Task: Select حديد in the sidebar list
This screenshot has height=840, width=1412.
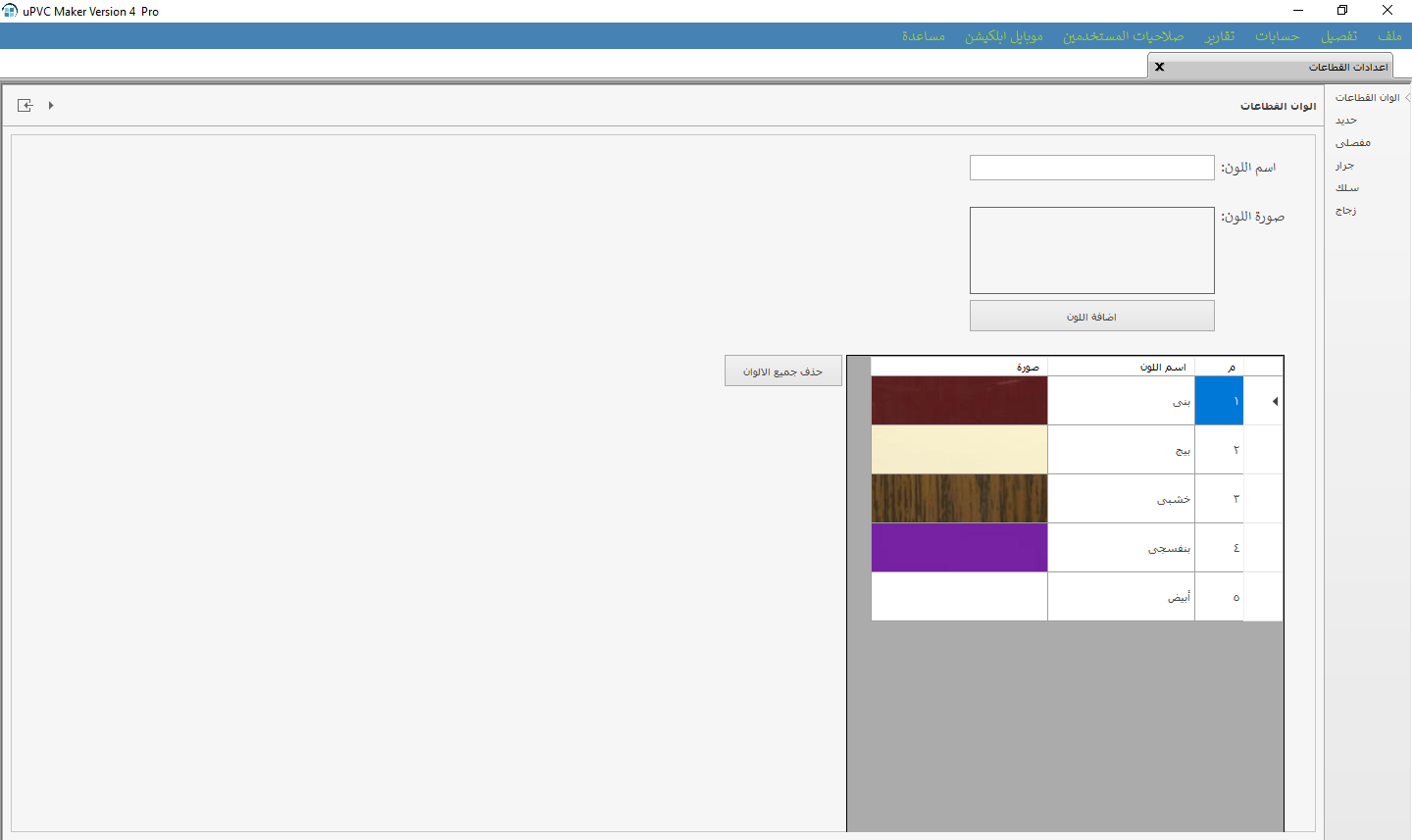Action: [x=1346, y=121]
